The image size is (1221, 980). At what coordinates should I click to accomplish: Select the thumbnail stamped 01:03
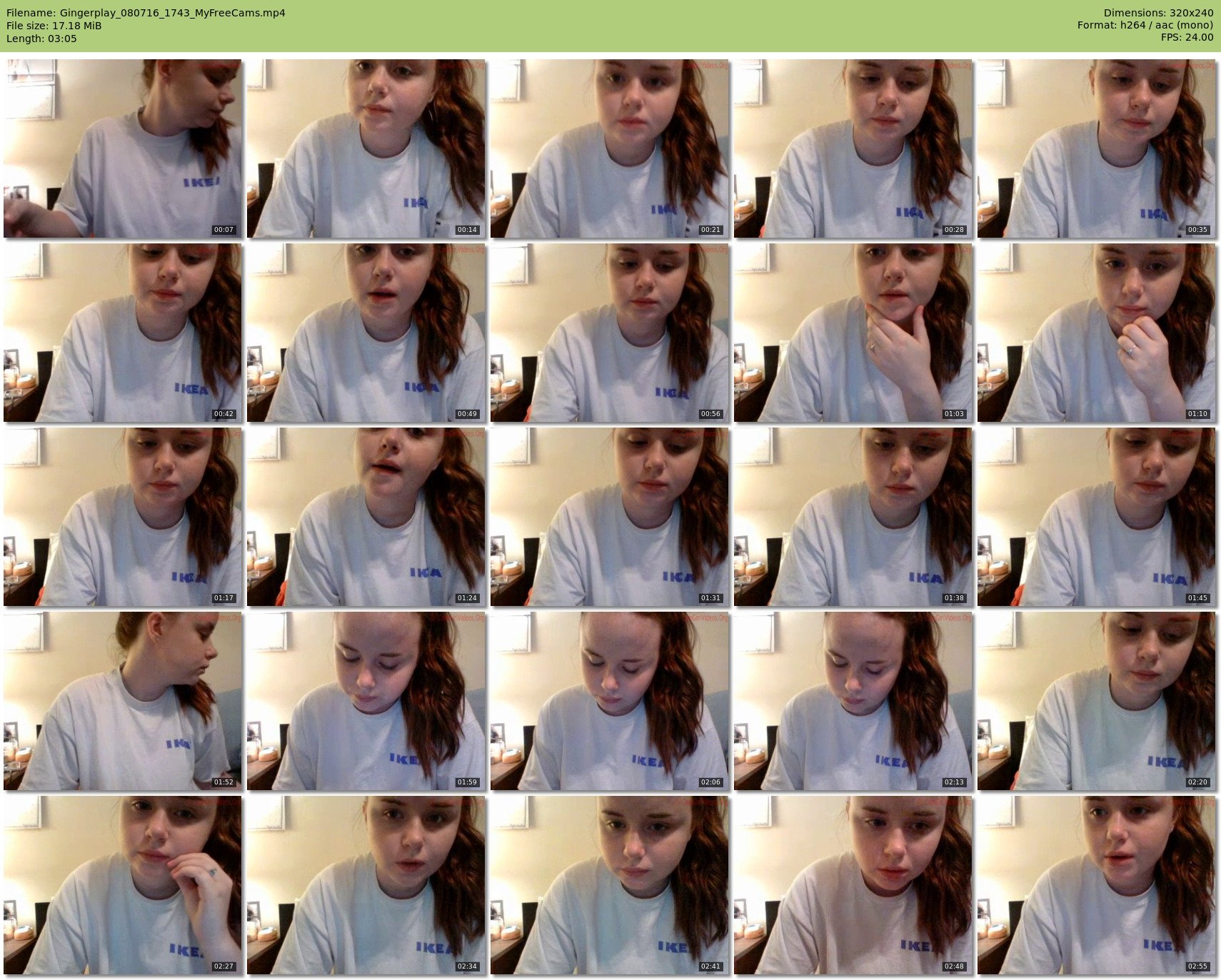pyautogui.click(x=853, y=333)
